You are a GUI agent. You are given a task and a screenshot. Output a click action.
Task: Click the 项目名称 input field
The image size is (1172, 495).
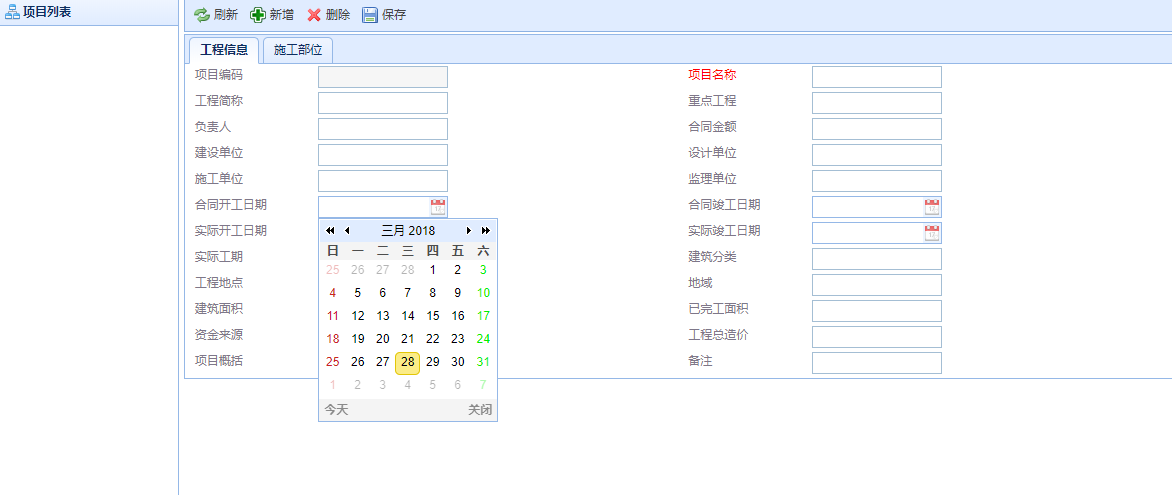coord(877,77)
